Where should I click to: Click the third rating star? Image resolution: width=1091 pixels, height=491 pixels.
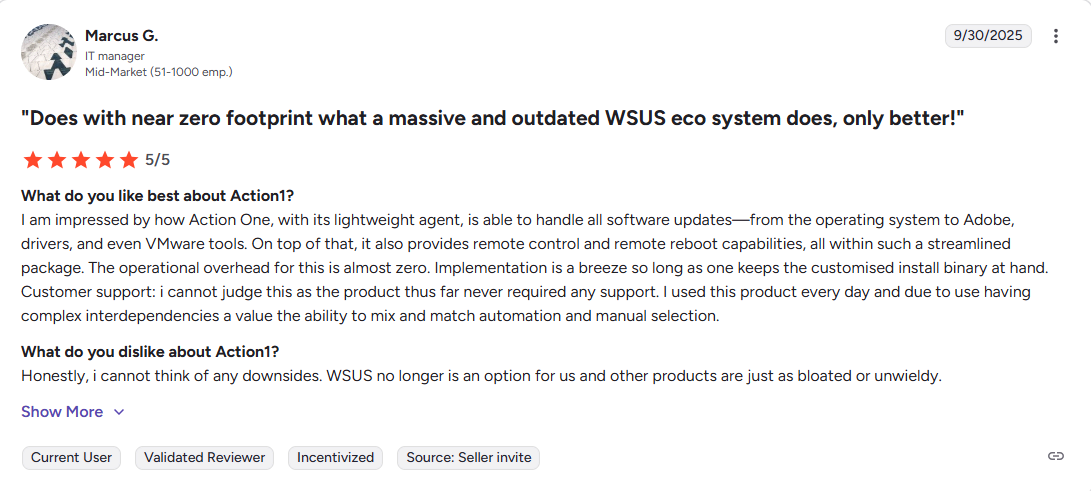pyautogui.click(x=80, y=159)
